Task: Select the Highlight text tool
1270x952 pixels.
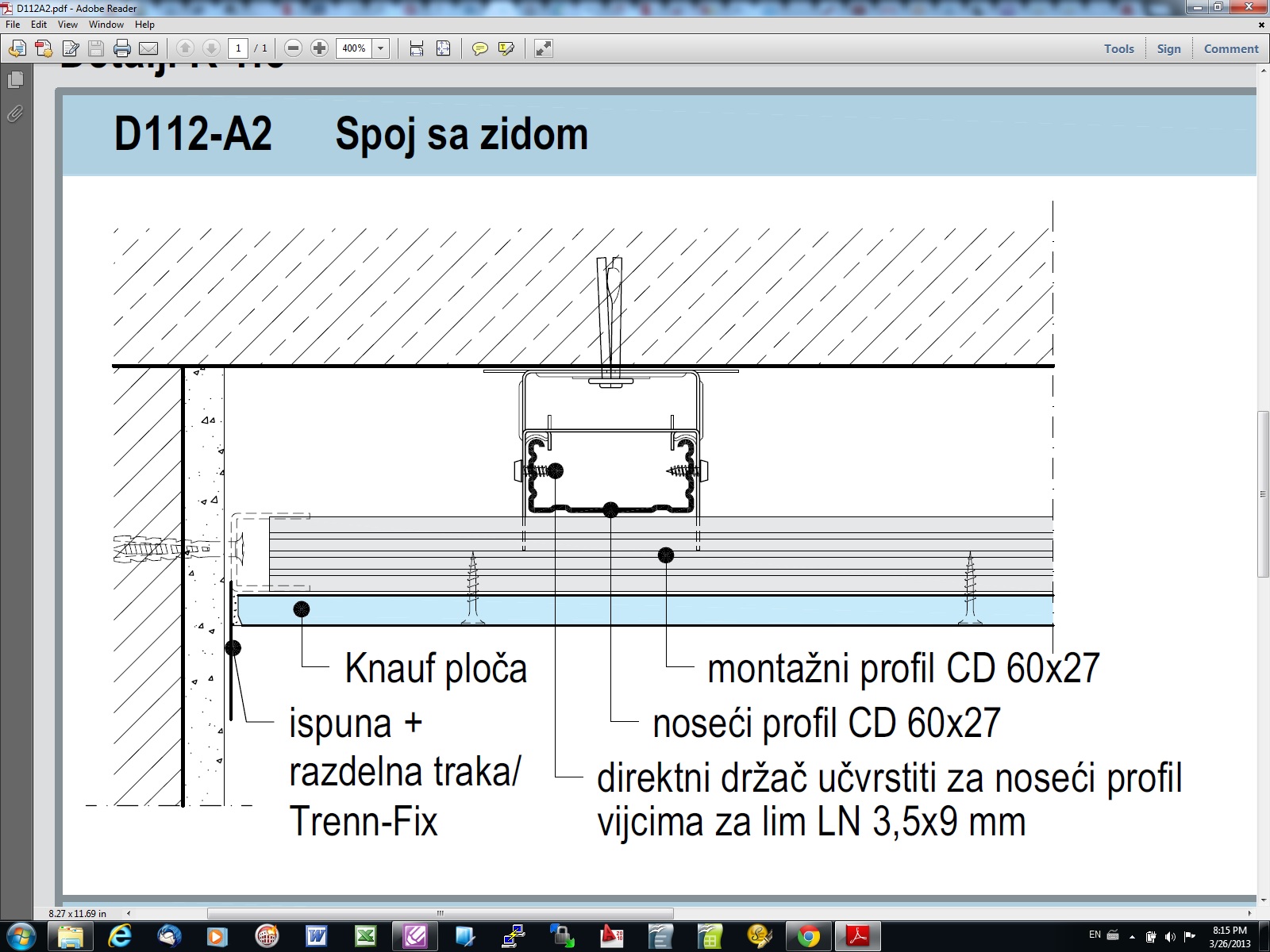Action: [x=506, y=49]
